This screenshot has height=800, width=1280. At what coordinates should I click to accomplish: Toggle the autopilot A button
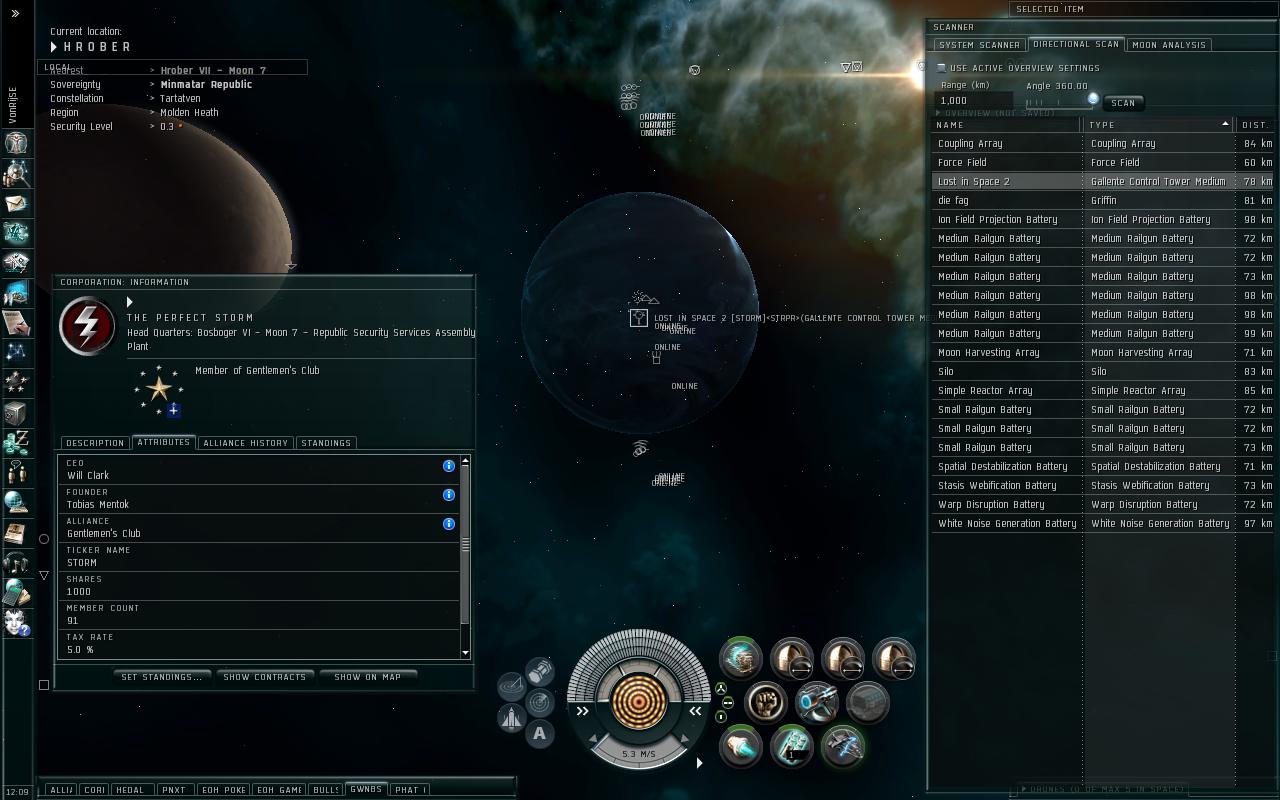tap(540, 734)
